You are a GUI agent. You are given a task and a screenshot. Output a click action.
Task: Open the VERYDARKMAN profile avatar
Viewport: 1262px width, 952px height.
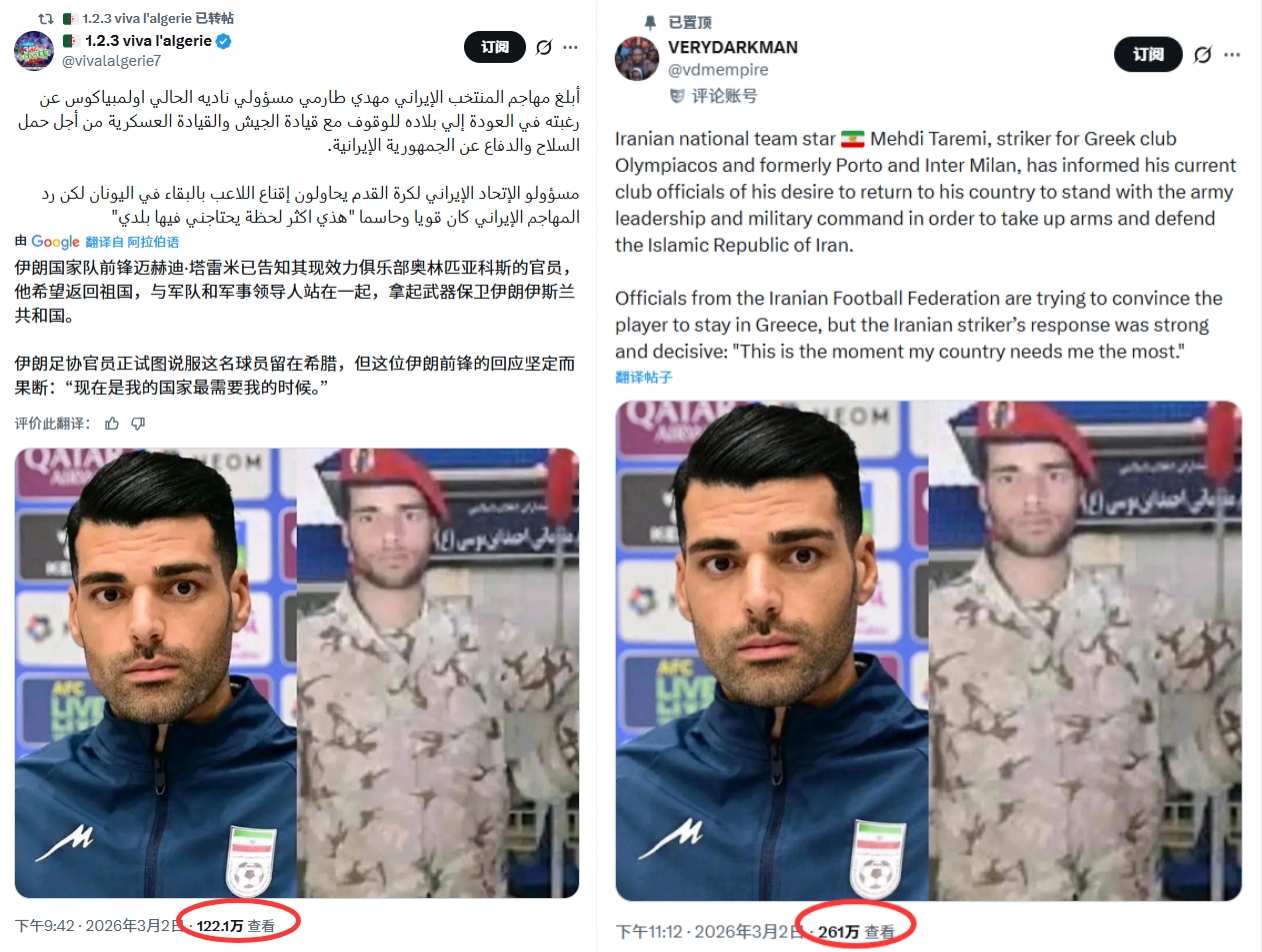coord(635,58)
